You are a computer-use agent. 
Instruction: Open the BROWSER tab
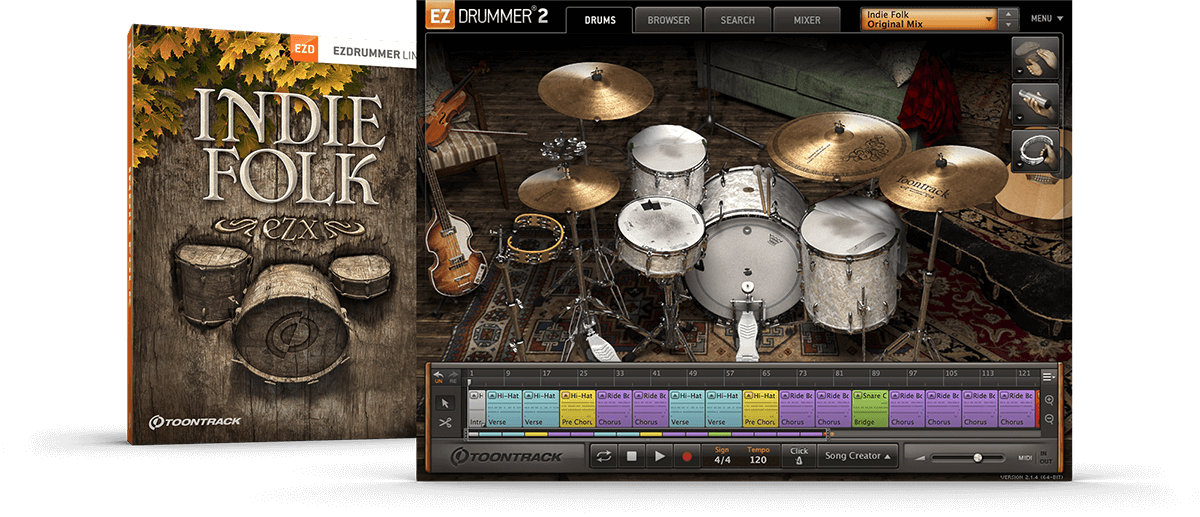tap(668, 20)
